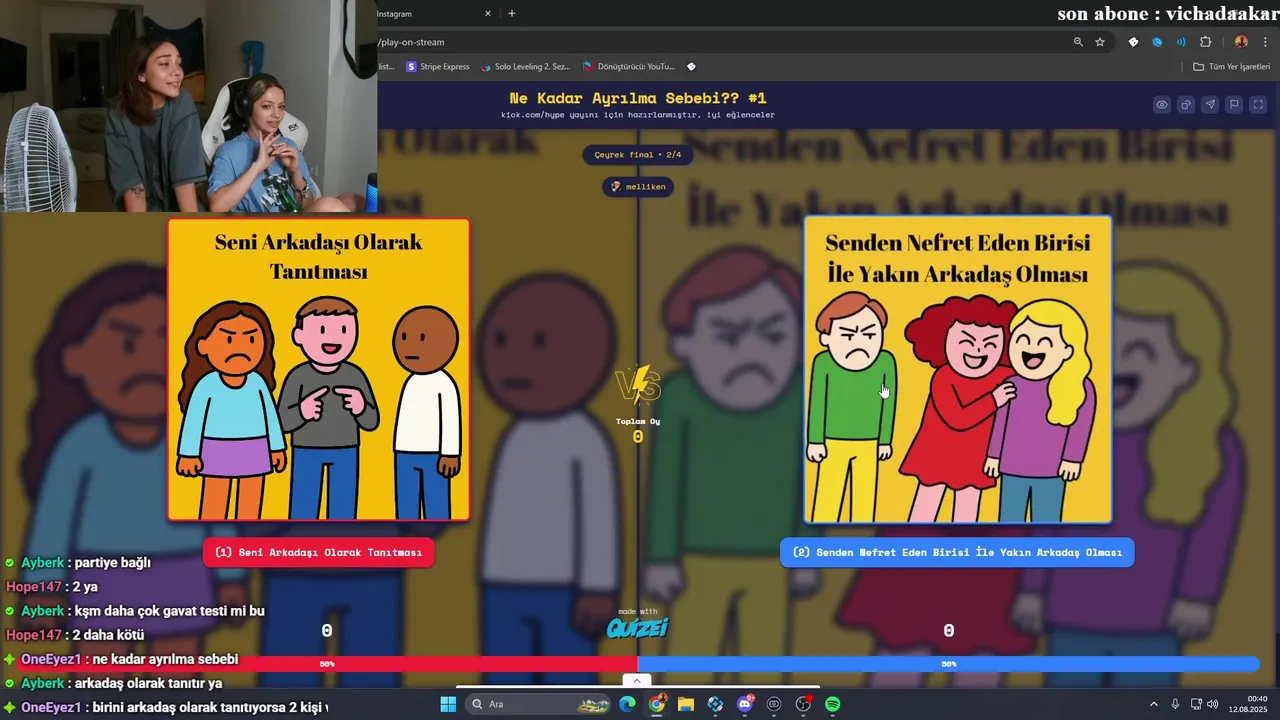Open the Extensions puzzle-piece menu
The image size is (1280, 720).
pyautogui.click(x=1205, y=42)
